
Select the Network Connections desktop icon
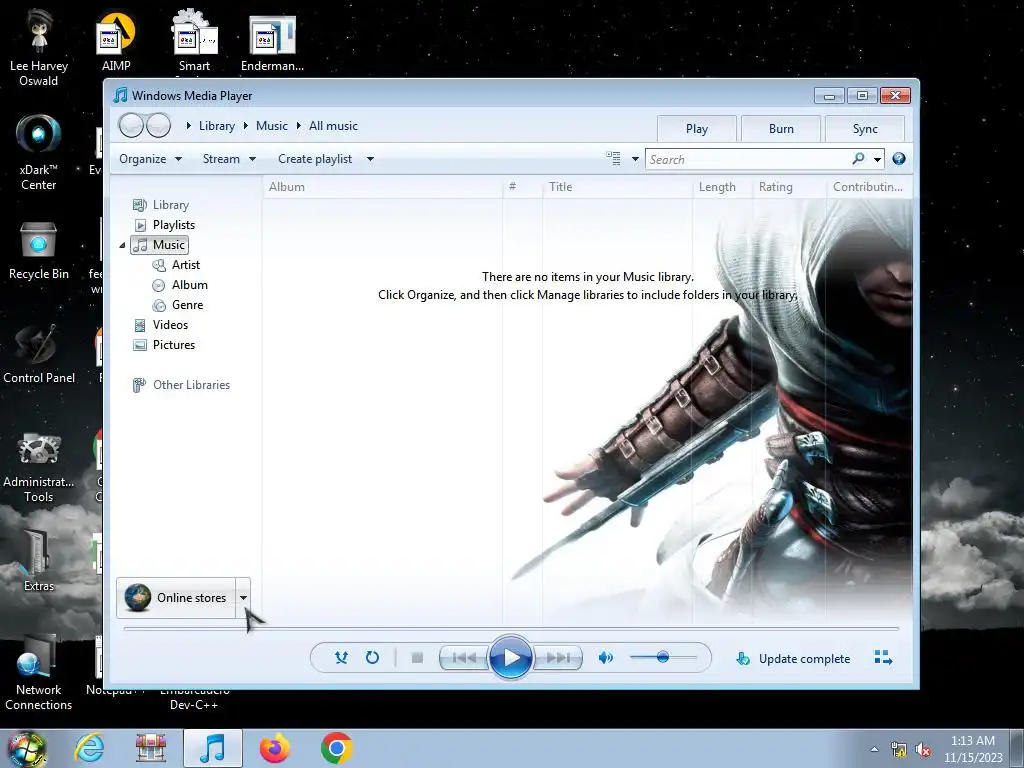coord(39,673)
